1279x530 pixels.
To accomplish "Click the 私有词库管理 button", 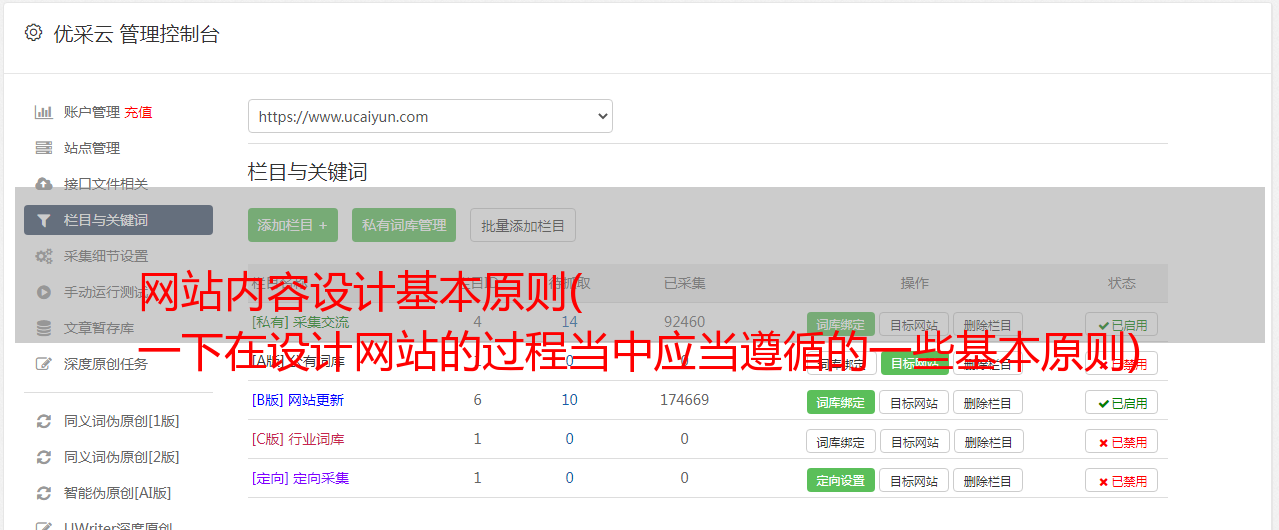I will coord(404,225).
